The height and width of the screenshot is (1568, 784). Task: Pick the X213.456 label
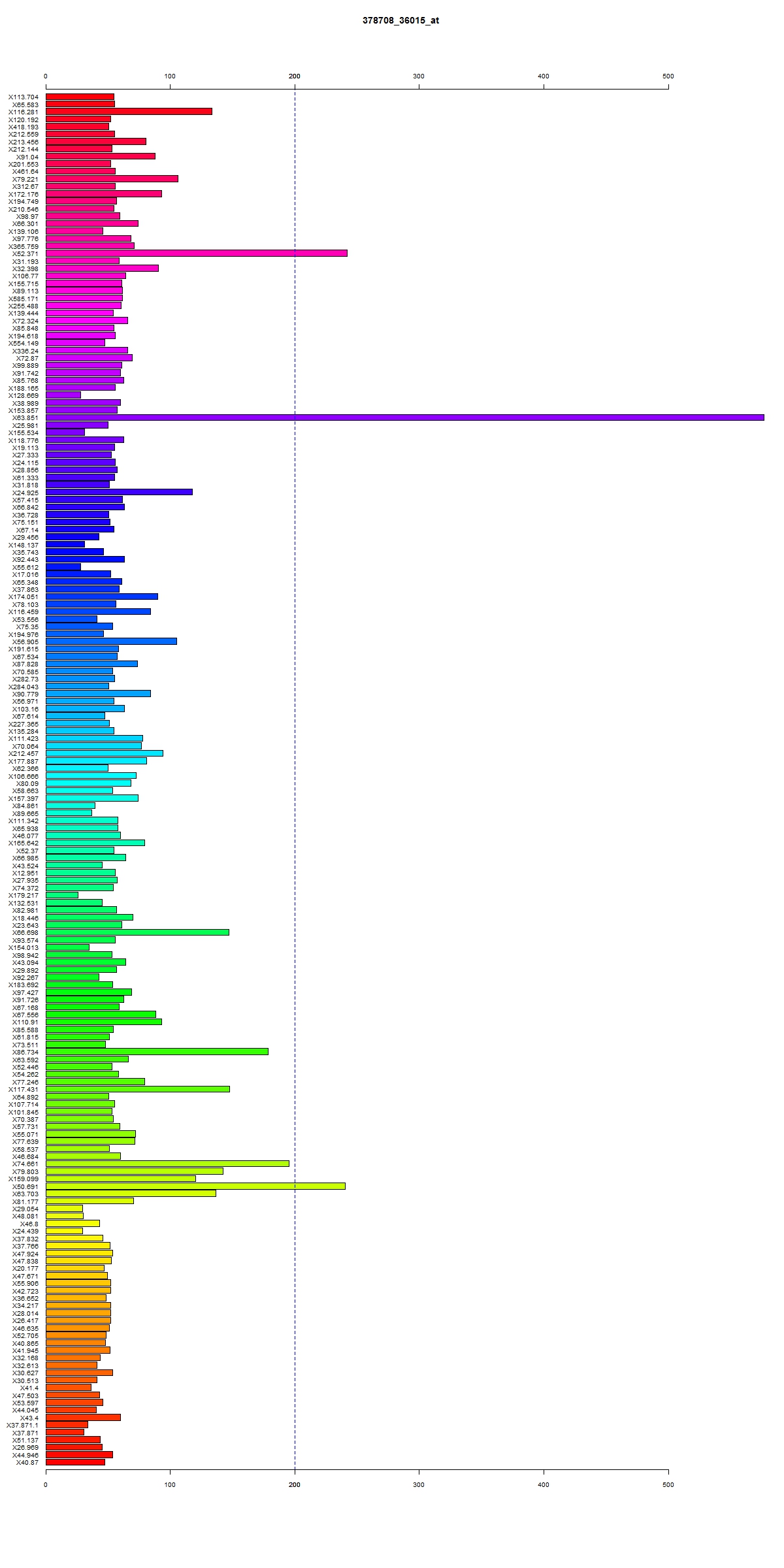point(24,142)
